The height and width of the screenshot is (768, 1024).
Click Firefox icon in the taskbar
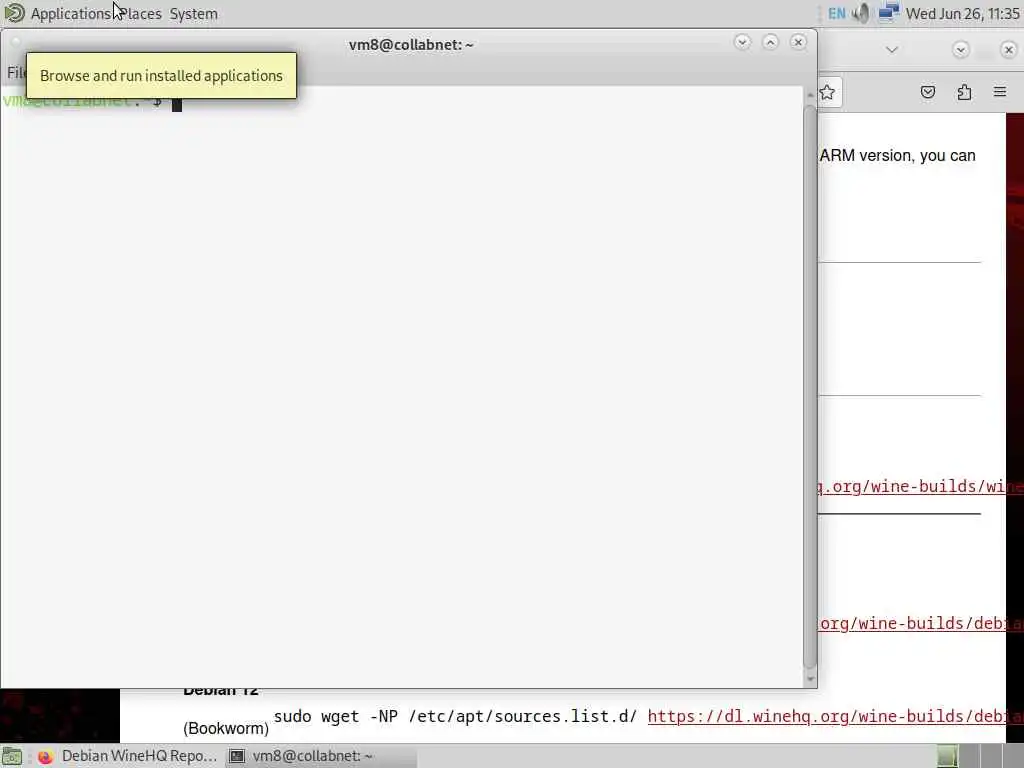pos(45,756)
